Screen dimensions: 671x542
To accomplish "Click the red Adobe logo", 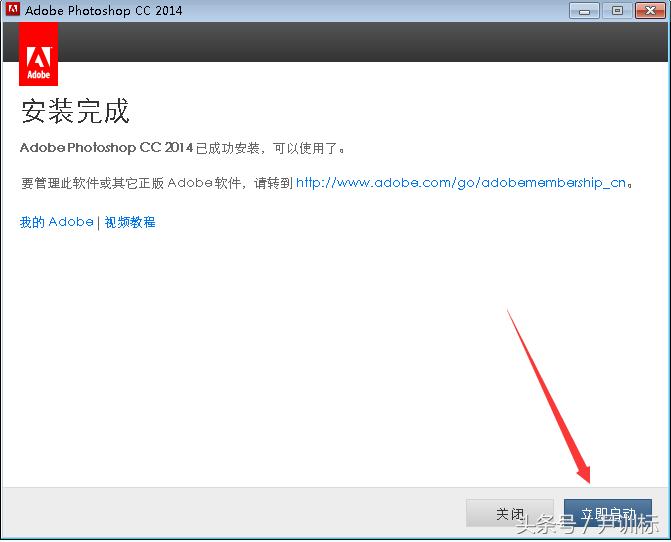I will (39, 54).
